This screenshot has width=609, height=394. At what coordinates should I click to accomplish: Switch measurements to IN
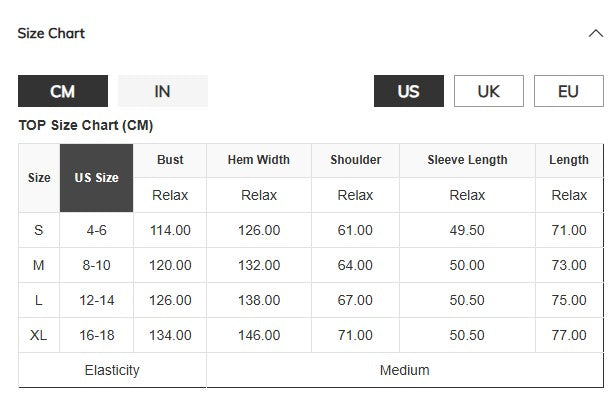pyautogui.click(x=163, y=91)
